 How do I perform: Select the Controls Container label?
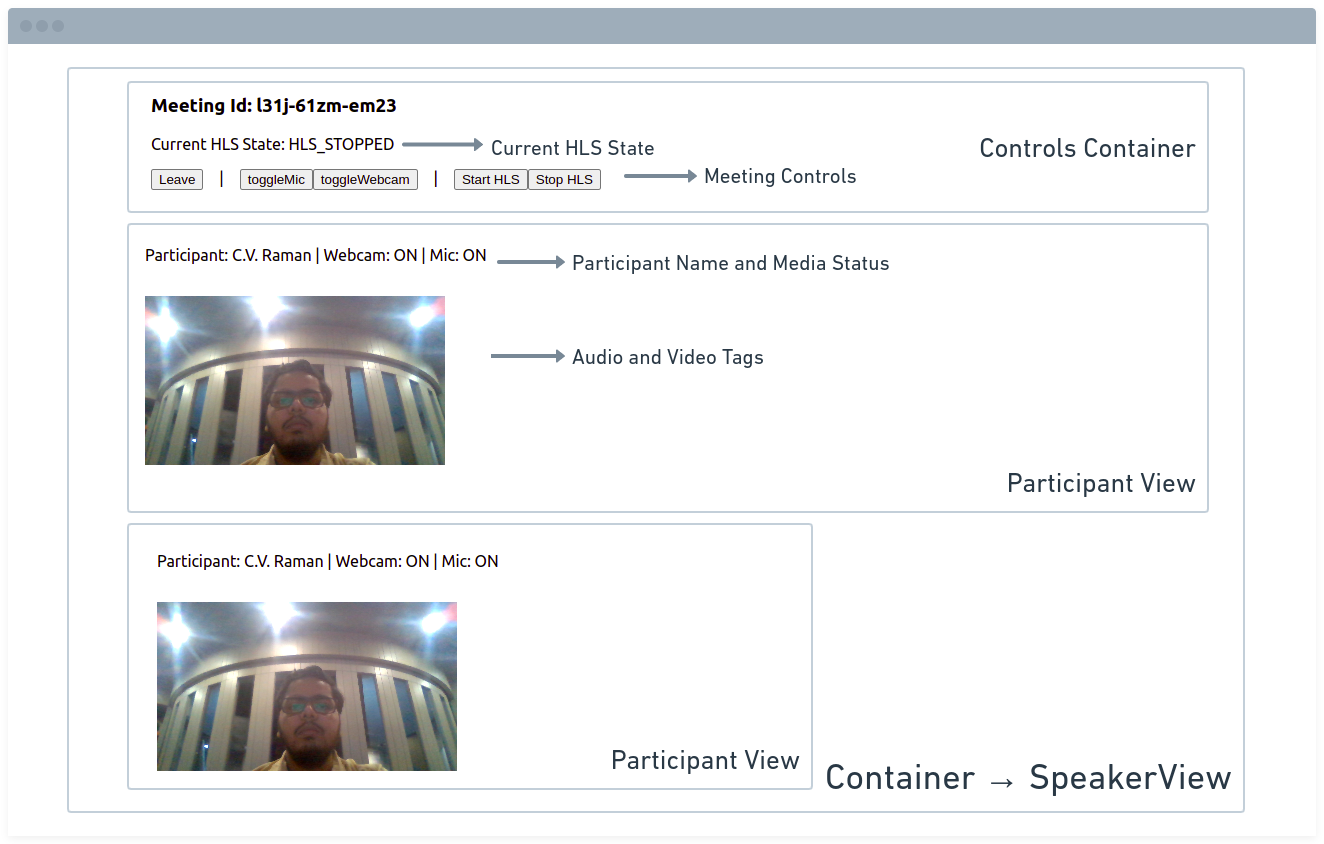[x=1087, y=149]
